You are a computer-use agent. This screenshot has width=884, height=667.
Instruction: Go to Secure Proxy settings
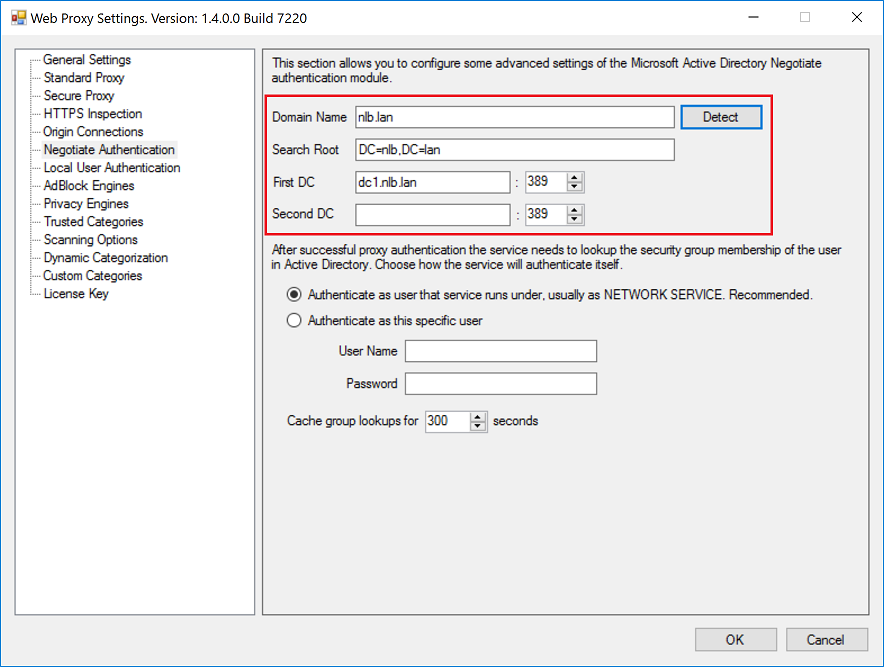coord(79,96)
